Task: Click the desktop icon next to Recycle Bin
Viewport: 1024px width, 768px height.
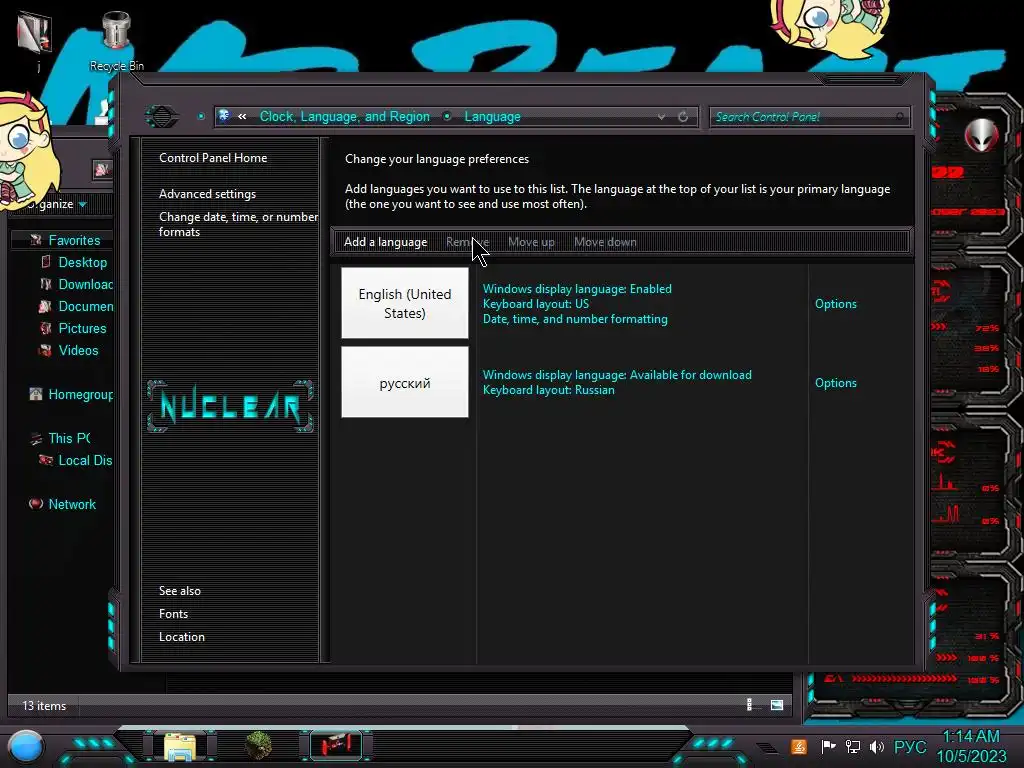Action: pyautogui.click(x=35, y=39)
